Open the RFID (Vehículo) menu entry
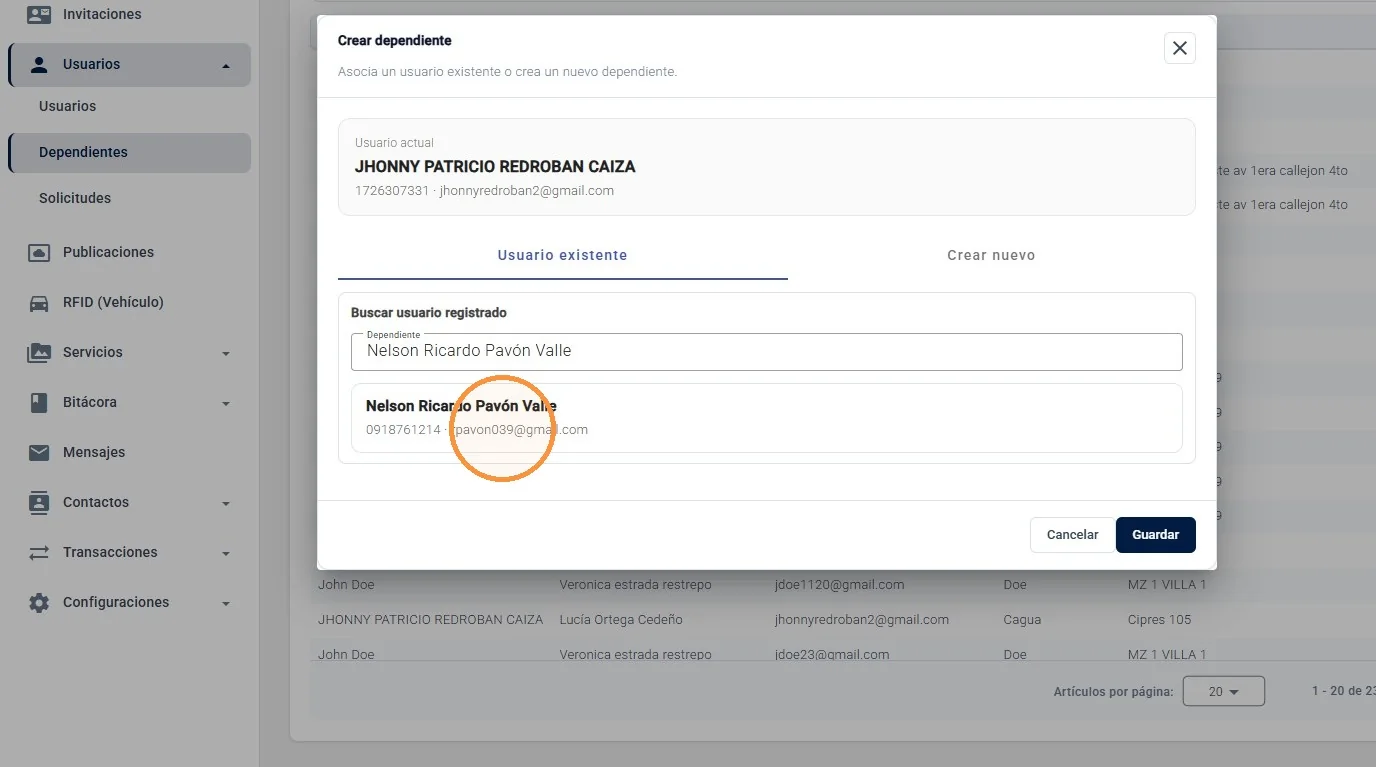The width and height of the screenshot is (1376, 767). click(x=113, y=302)
